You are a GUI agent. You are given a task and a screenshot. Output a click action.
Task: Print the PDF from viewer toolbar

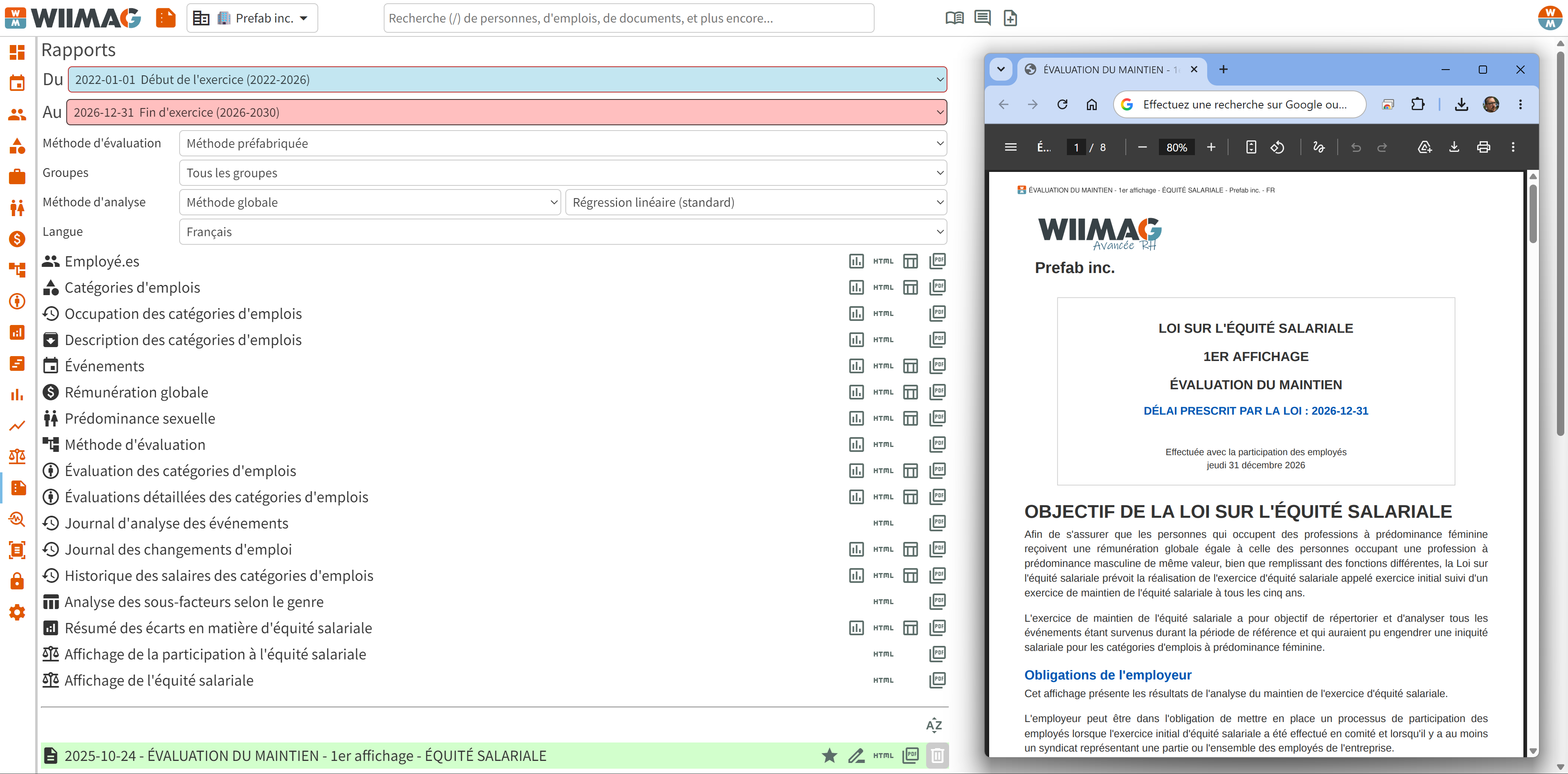(1484, 147)
